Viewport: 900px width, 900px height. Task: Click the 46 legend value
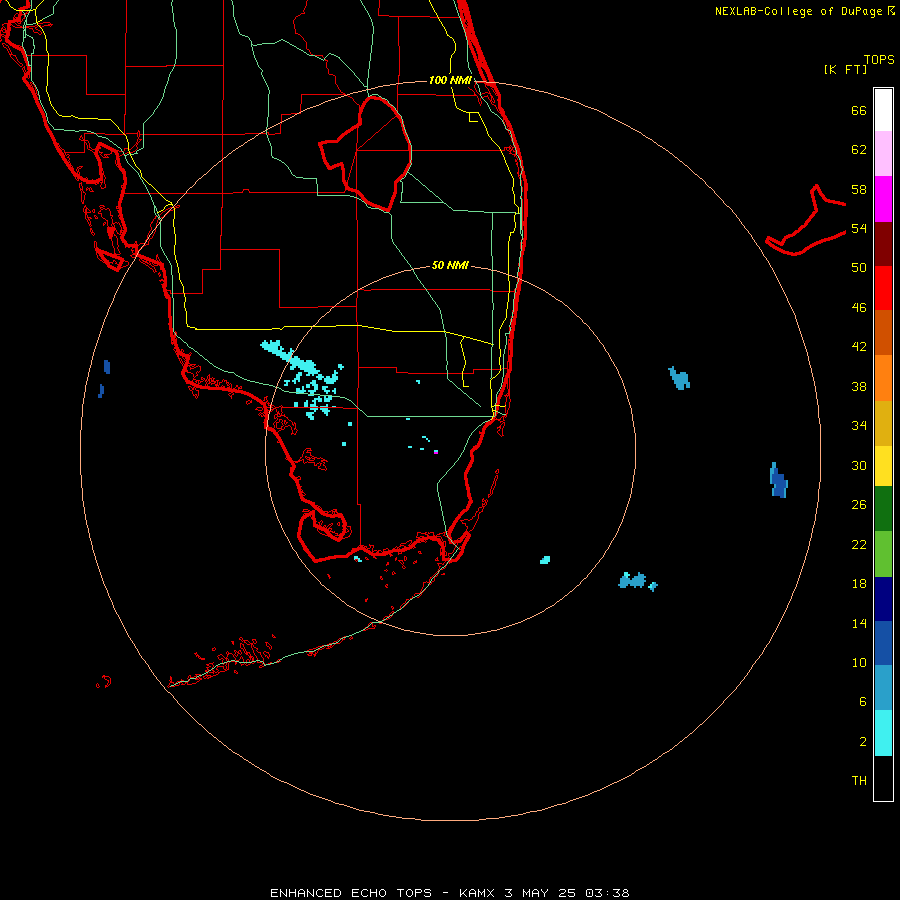(859, 308)
